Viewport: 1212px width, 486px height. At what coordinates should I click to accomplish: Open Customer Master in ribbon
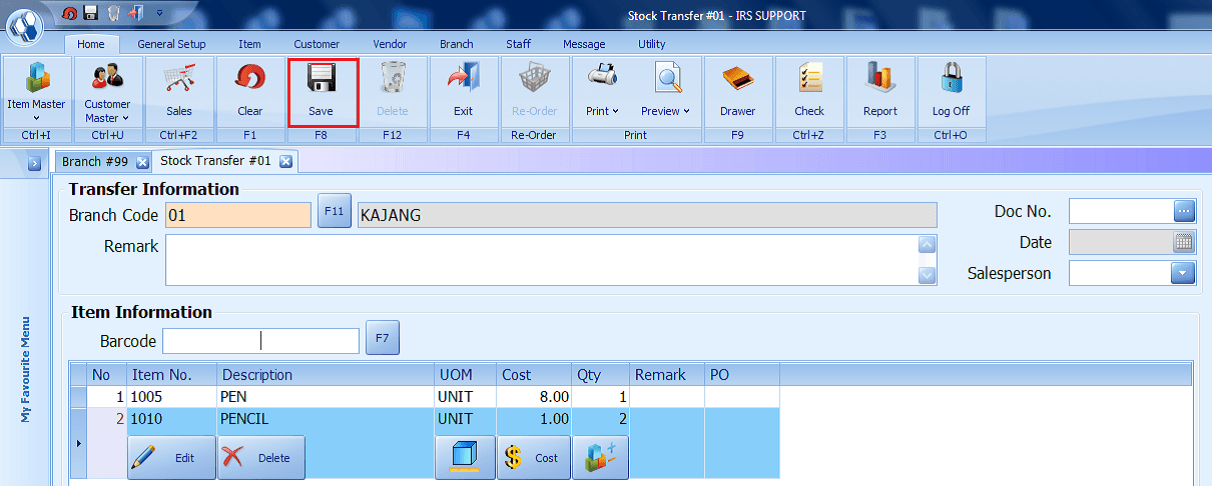tap(107, 91)
